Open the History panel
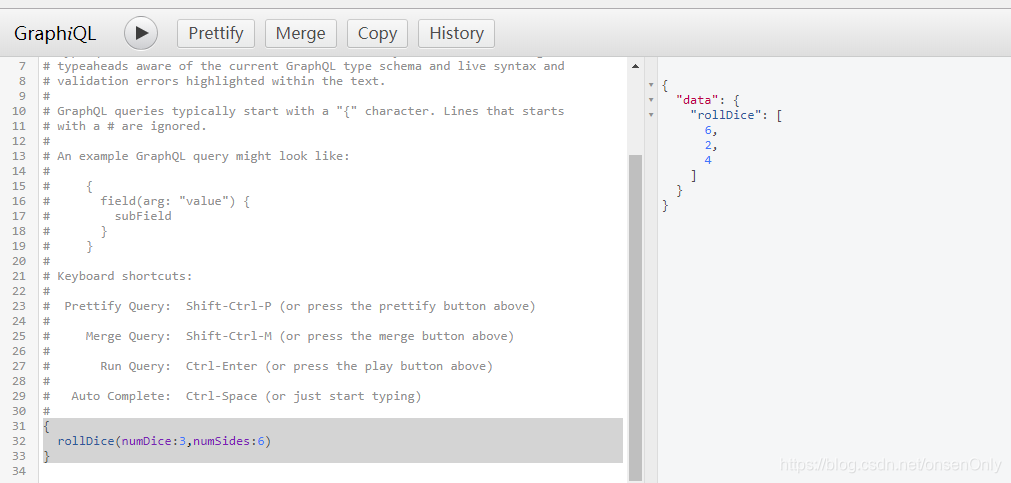1011x483 pixels. pyautogui.click(x=456, y=34)
